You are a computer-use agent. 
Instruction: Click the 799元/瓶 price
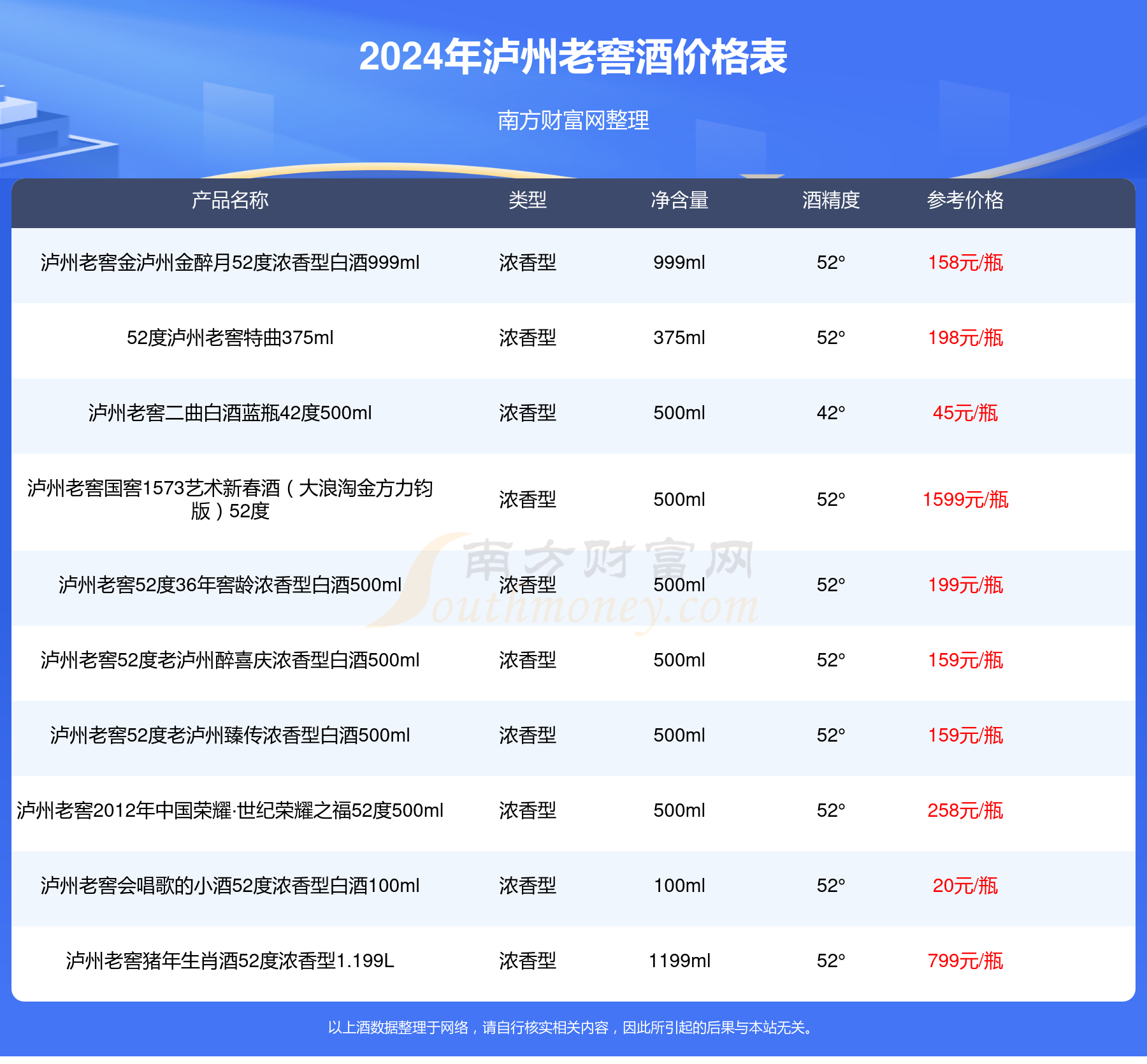click(x=965, y=961)
